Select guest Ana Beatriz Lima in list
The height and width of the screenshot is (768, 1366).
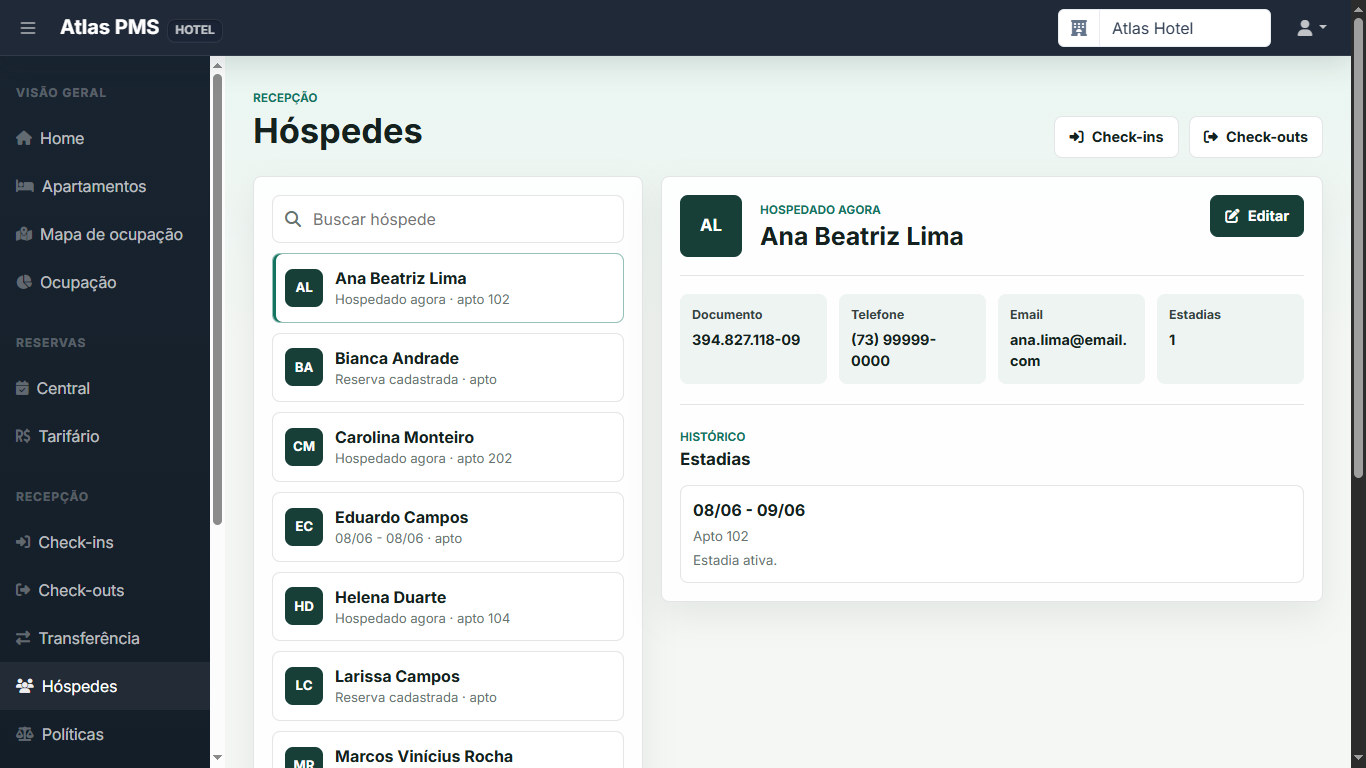pyautogui.click(x=448, y=288)
